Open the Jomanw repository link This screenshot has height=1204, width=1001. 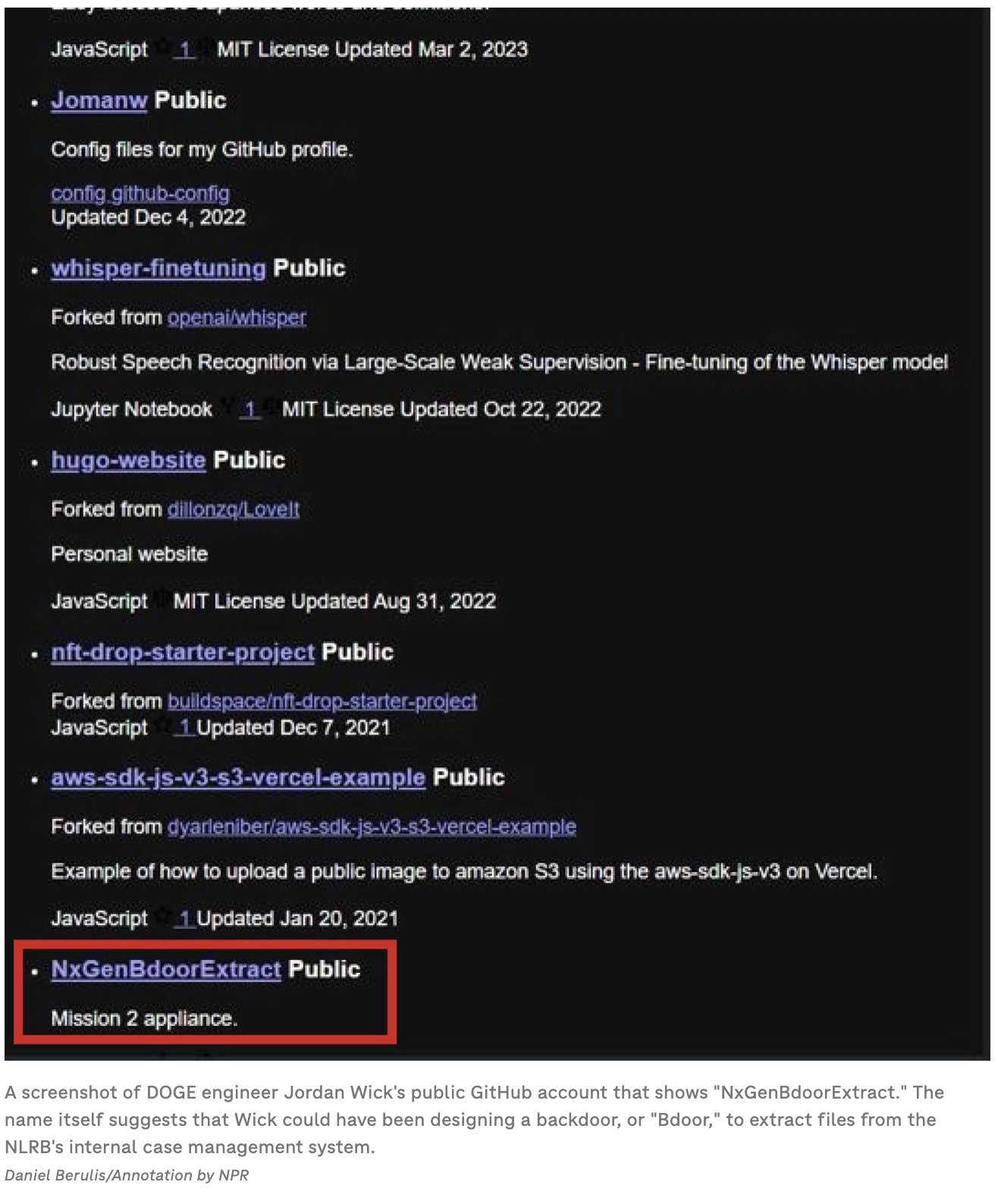99,100
